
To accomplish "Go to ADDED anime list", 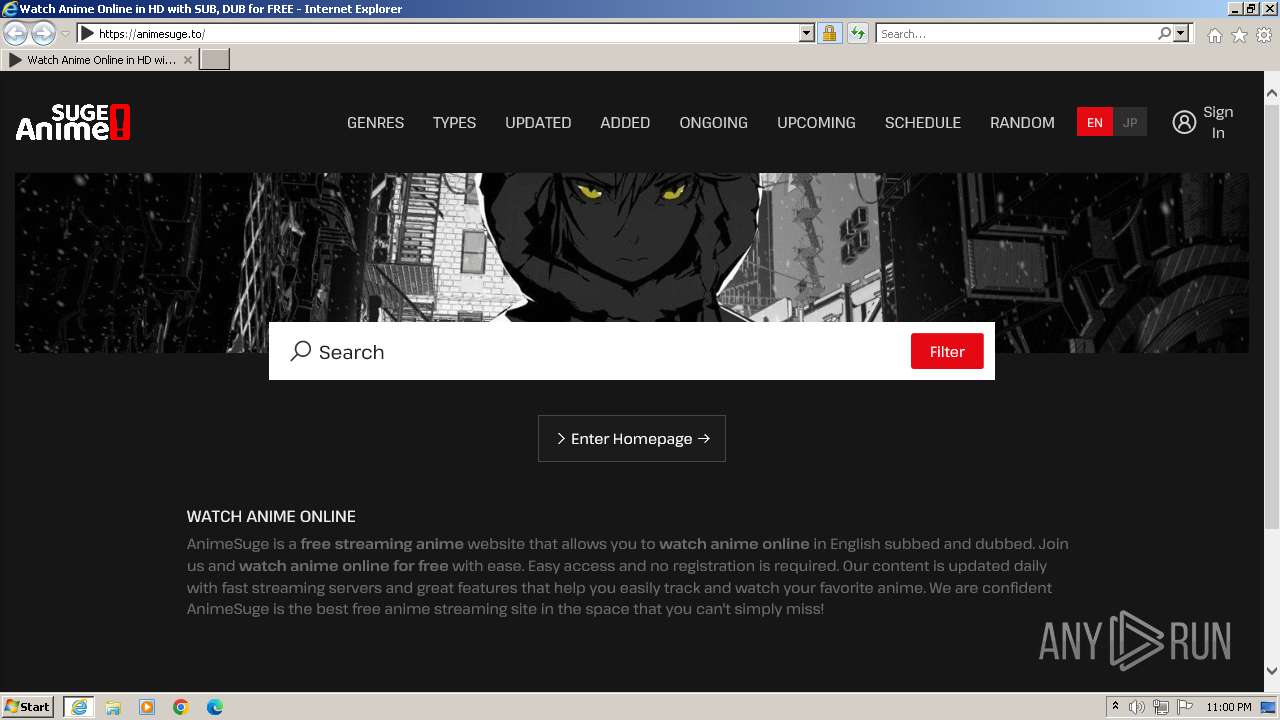I will [625, 122].
